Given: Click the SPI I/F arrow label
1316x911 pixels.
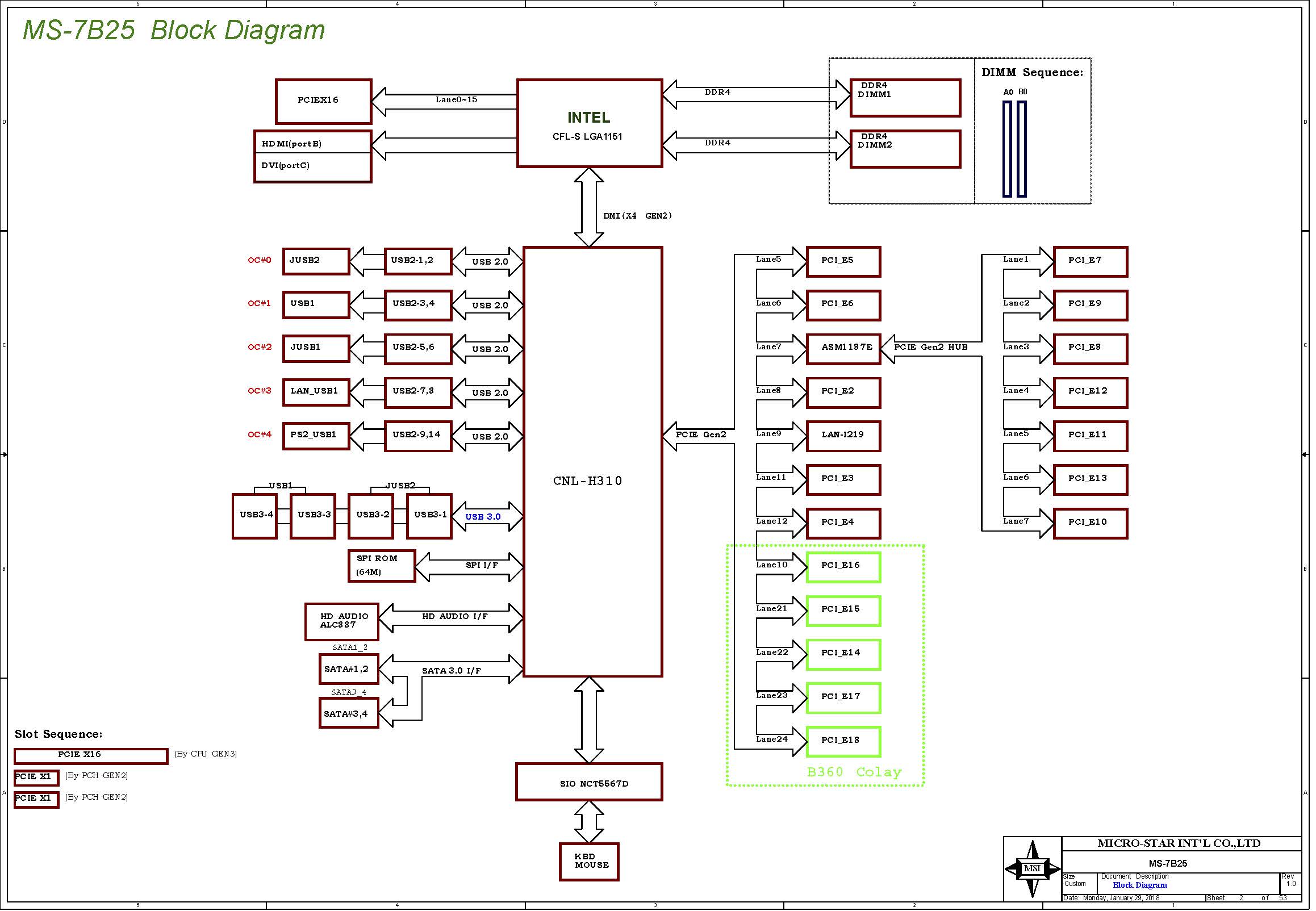Looking at the screenshot, I should pyautogui.click(x=482, y=565).
